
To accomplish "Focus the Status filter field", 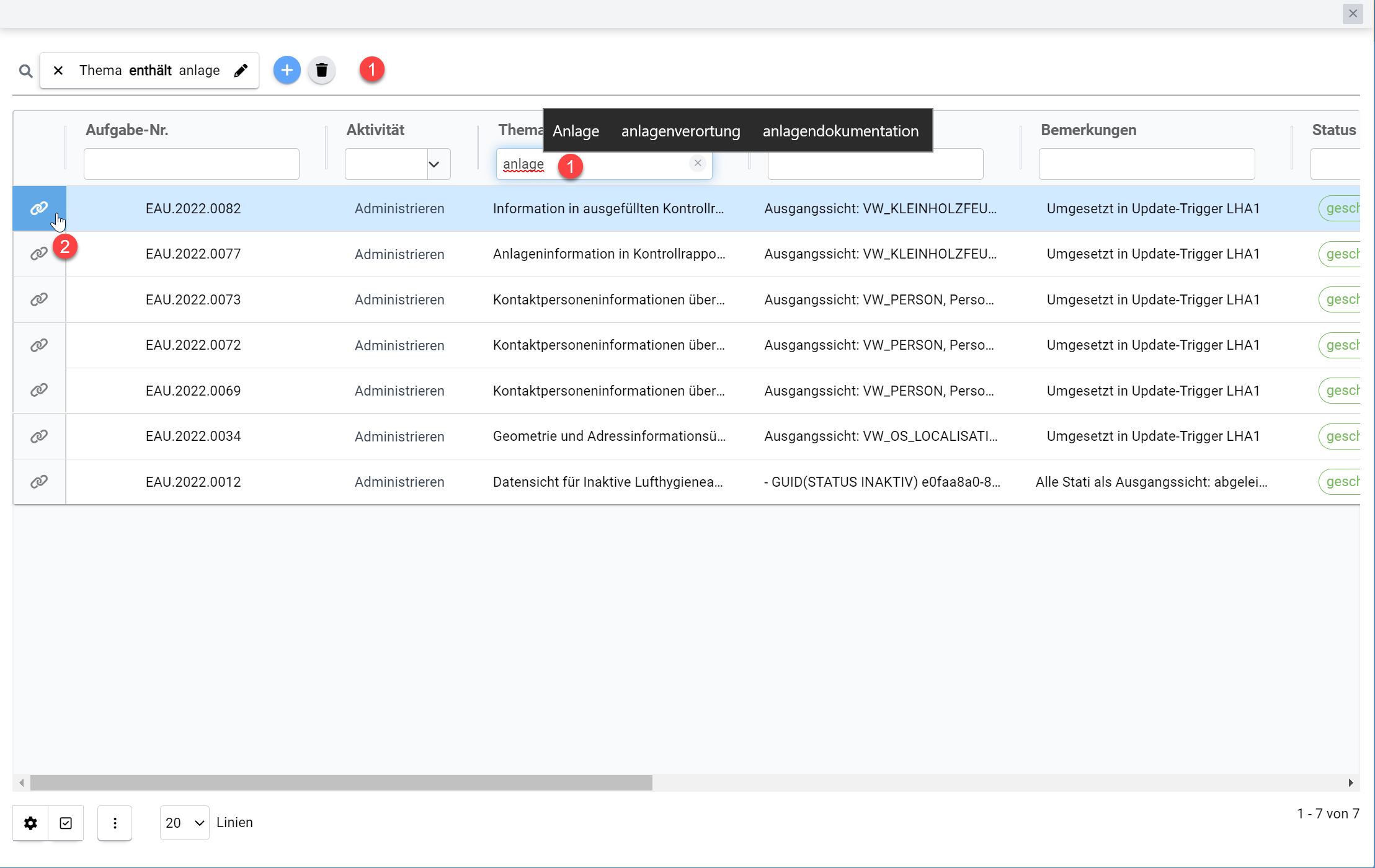I will click(x=1335, y=164).
